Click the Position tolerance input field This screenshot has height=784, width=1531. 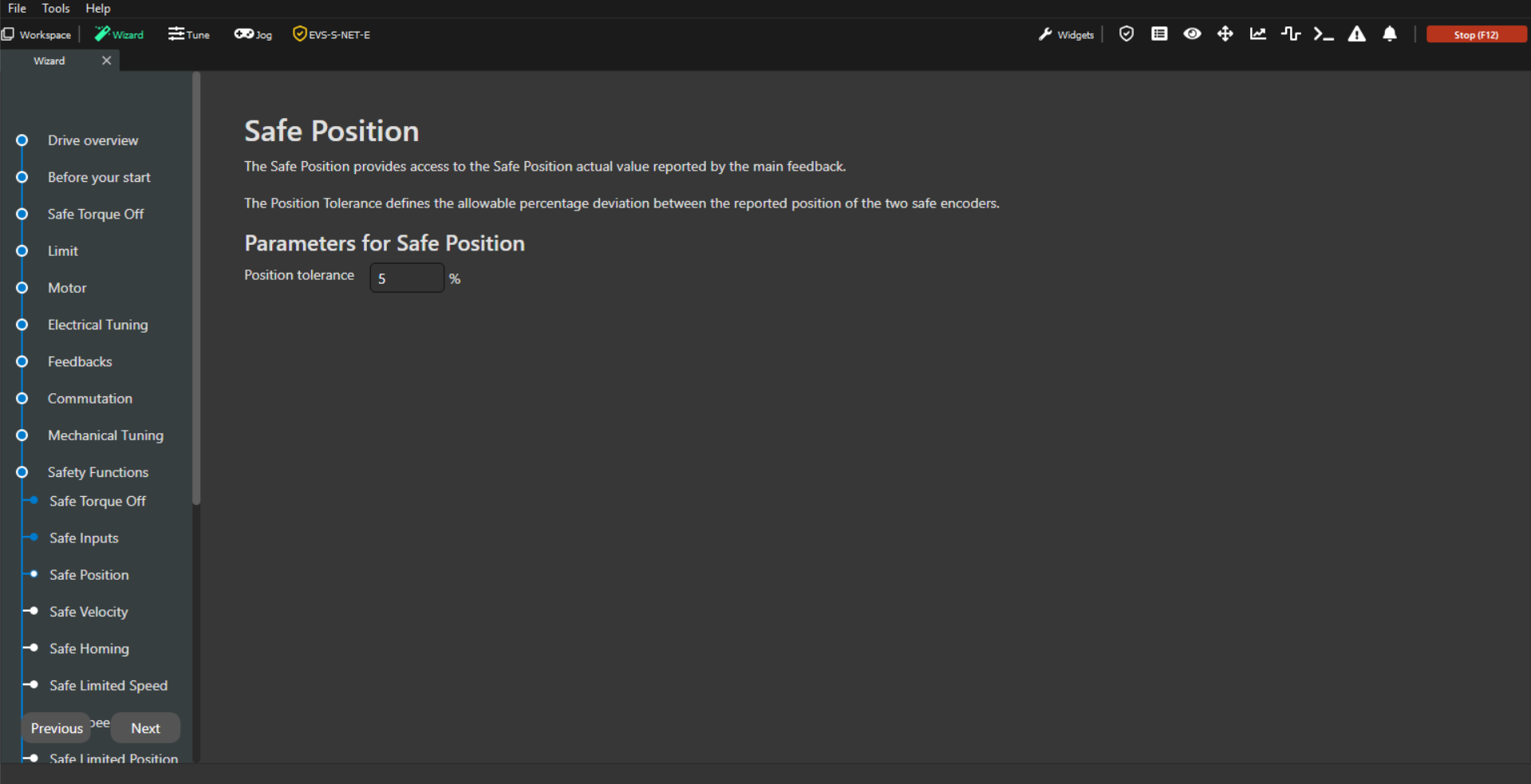click(x=406, y=278)
